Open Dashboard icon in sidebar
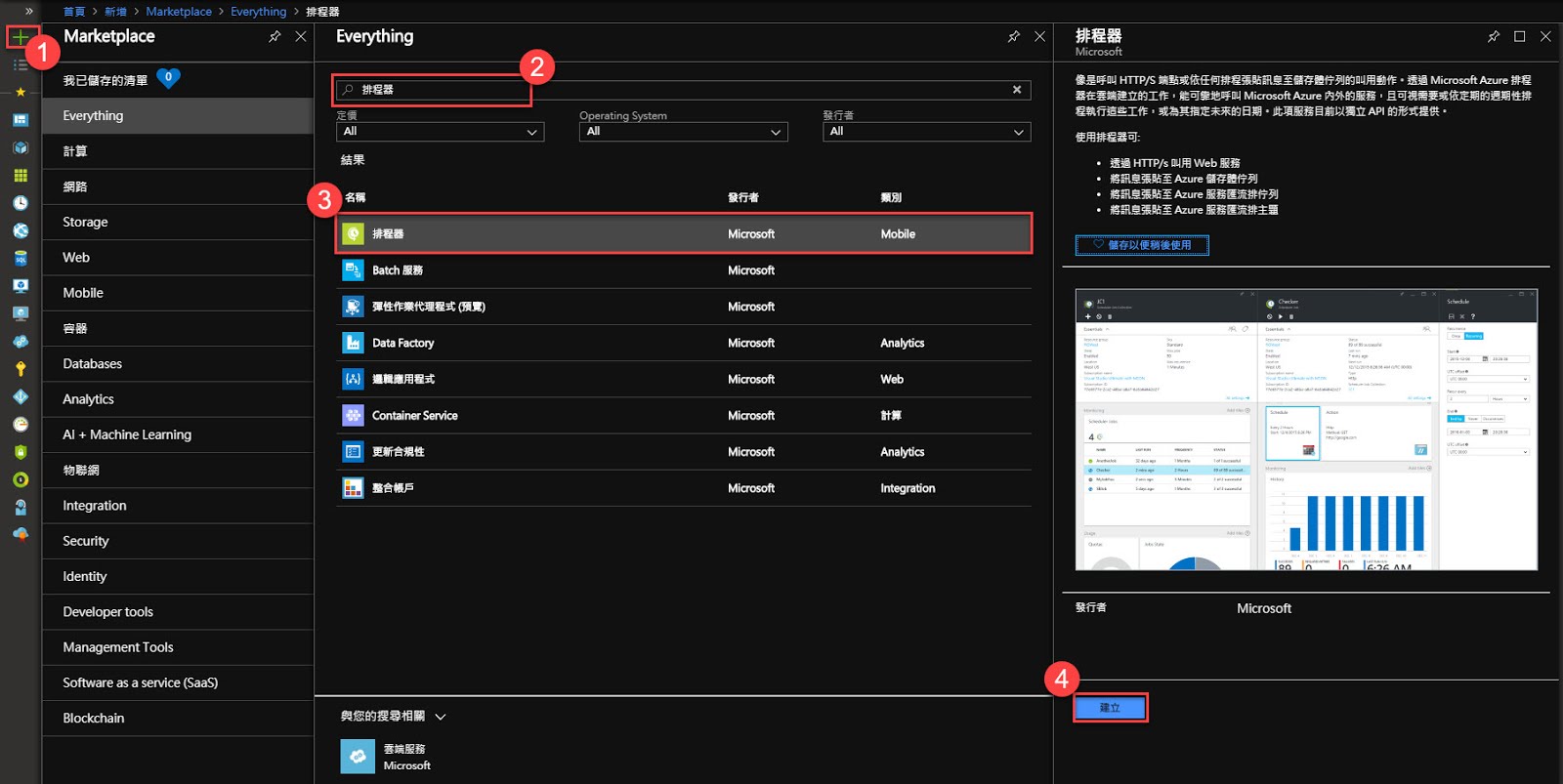 coord(20,120)
